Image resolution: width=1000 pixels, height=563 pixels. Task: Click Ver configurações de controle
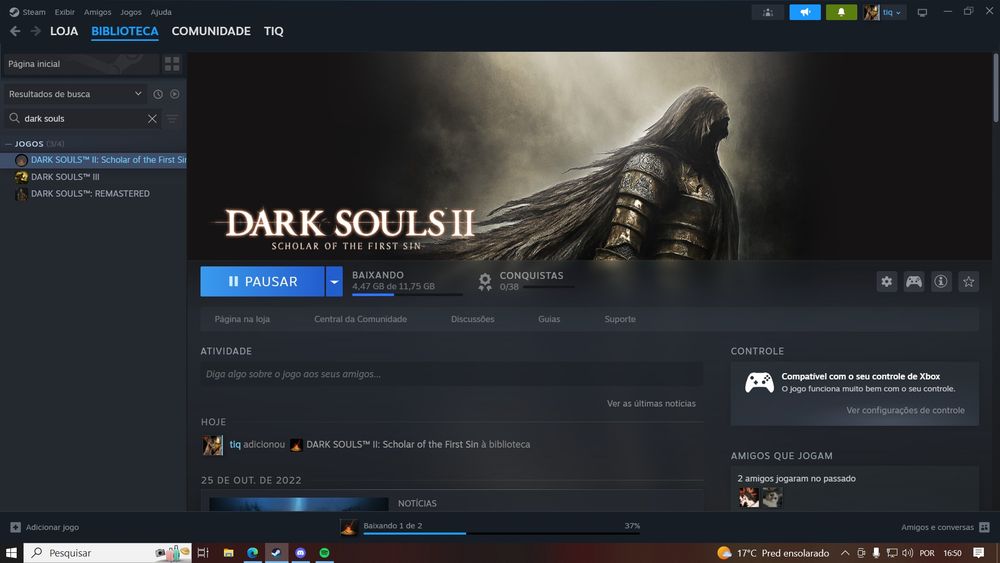coord(905,410)
